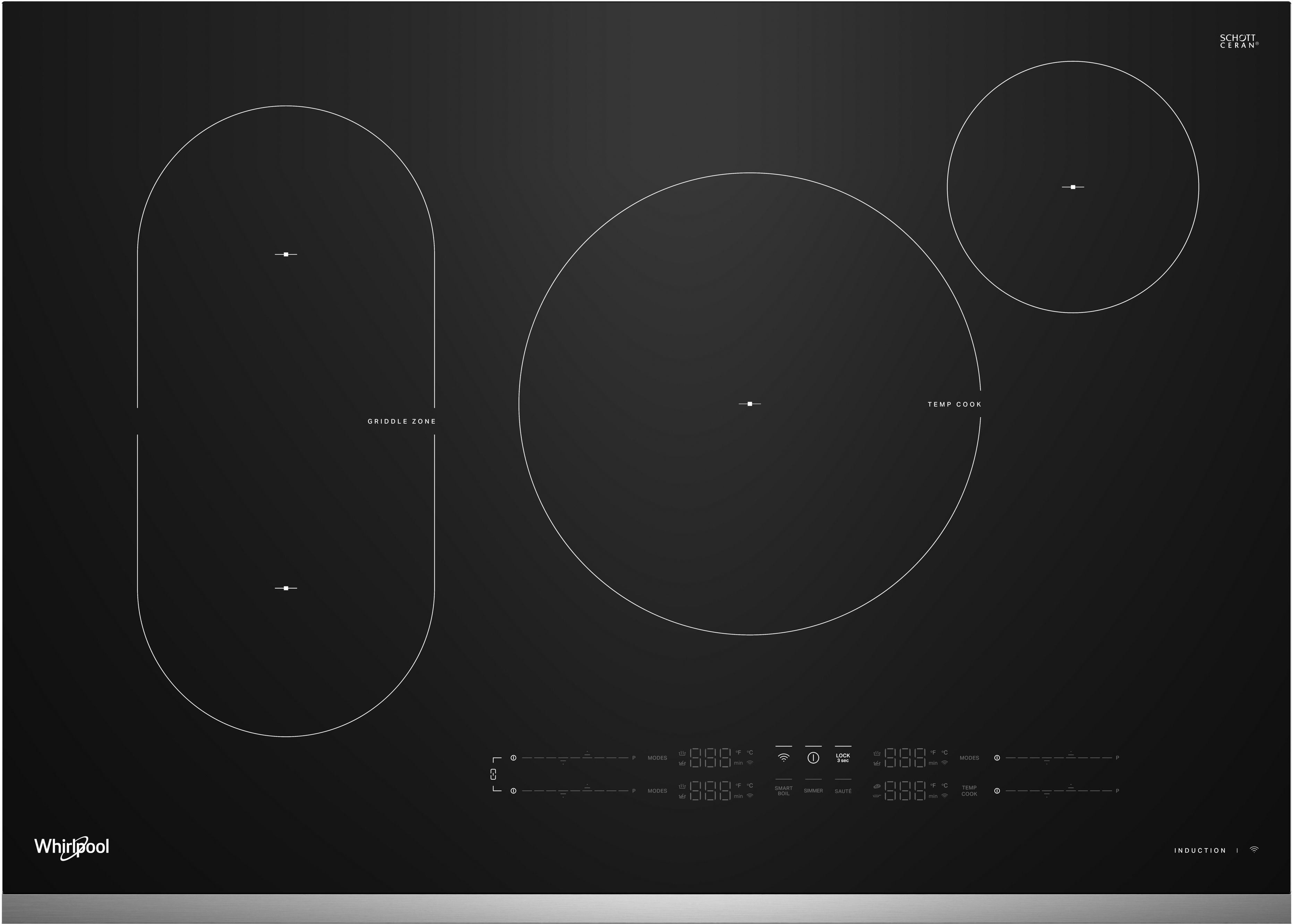Tap the middle of the upper-right power slider

(x=1059, y=758)
